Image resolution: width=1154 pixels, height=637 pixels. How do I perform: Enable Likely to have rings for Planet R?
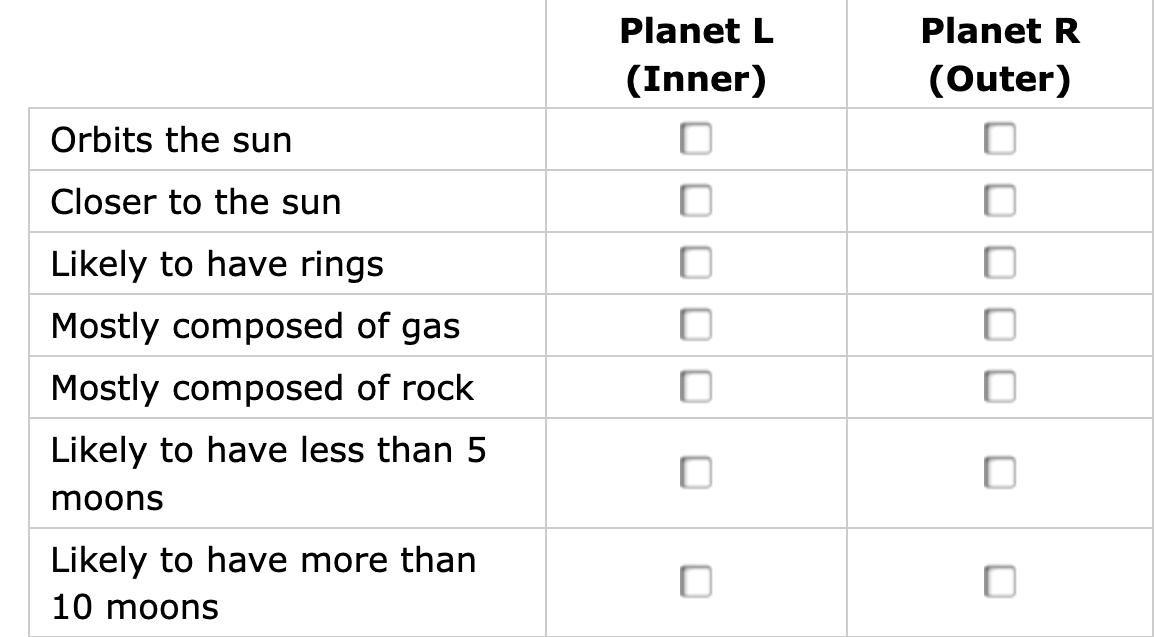(x=999, y=263)
